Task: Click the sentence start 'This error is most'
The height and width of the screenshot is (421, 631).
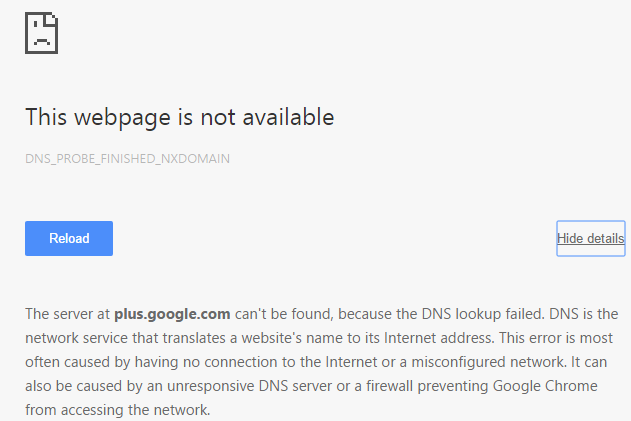Action: pos(556,338)
